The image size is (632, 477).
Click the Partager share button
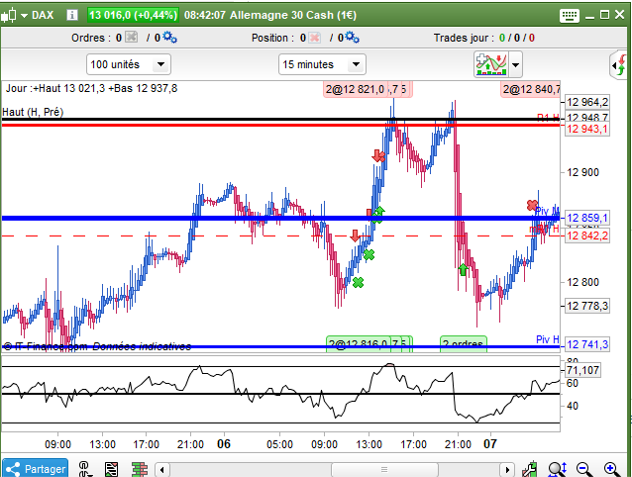[35, 469]
